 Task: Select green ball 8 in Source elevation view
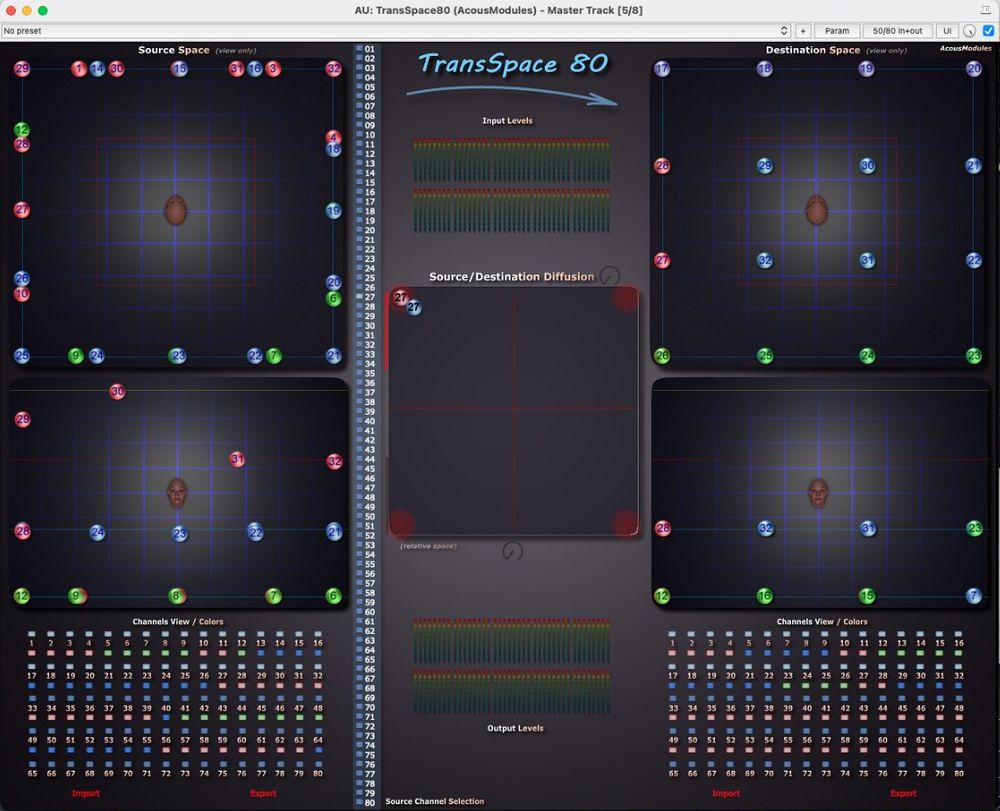point(177,595)
